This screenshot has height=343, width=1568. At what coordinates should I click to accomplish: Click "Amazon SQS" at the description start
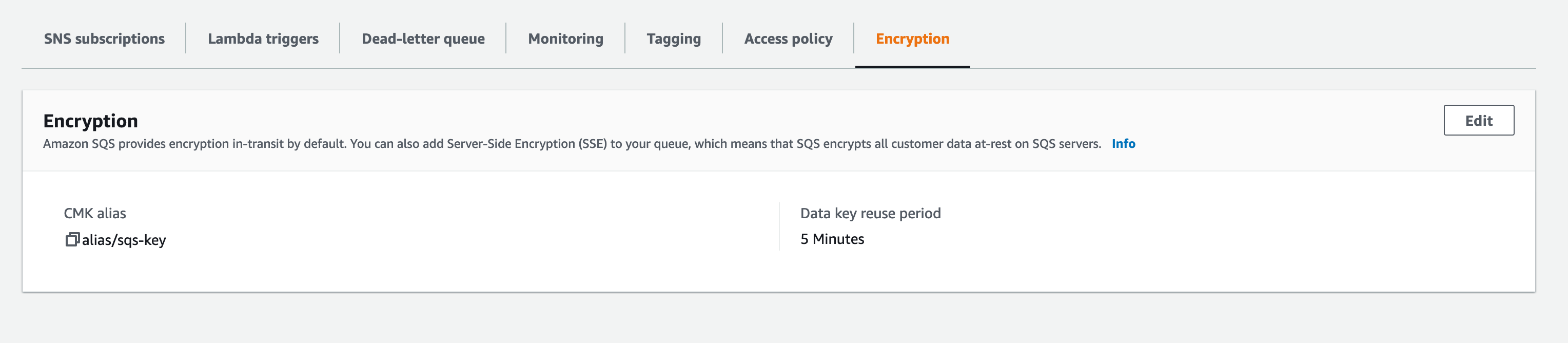[x=79, y=144]
